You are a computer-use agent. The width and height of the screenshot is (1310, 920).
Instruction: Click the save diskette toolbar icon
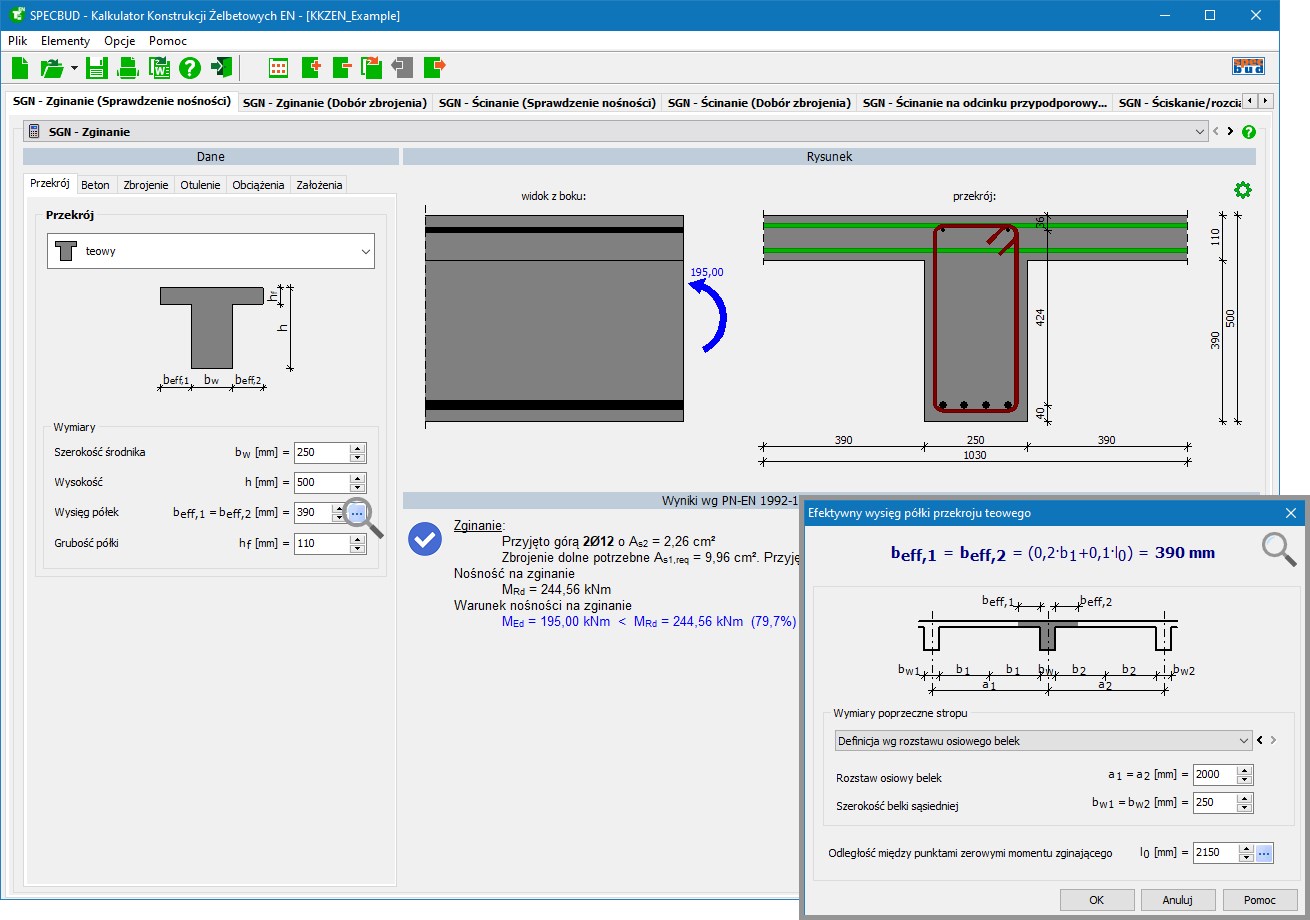pos(96,68)
